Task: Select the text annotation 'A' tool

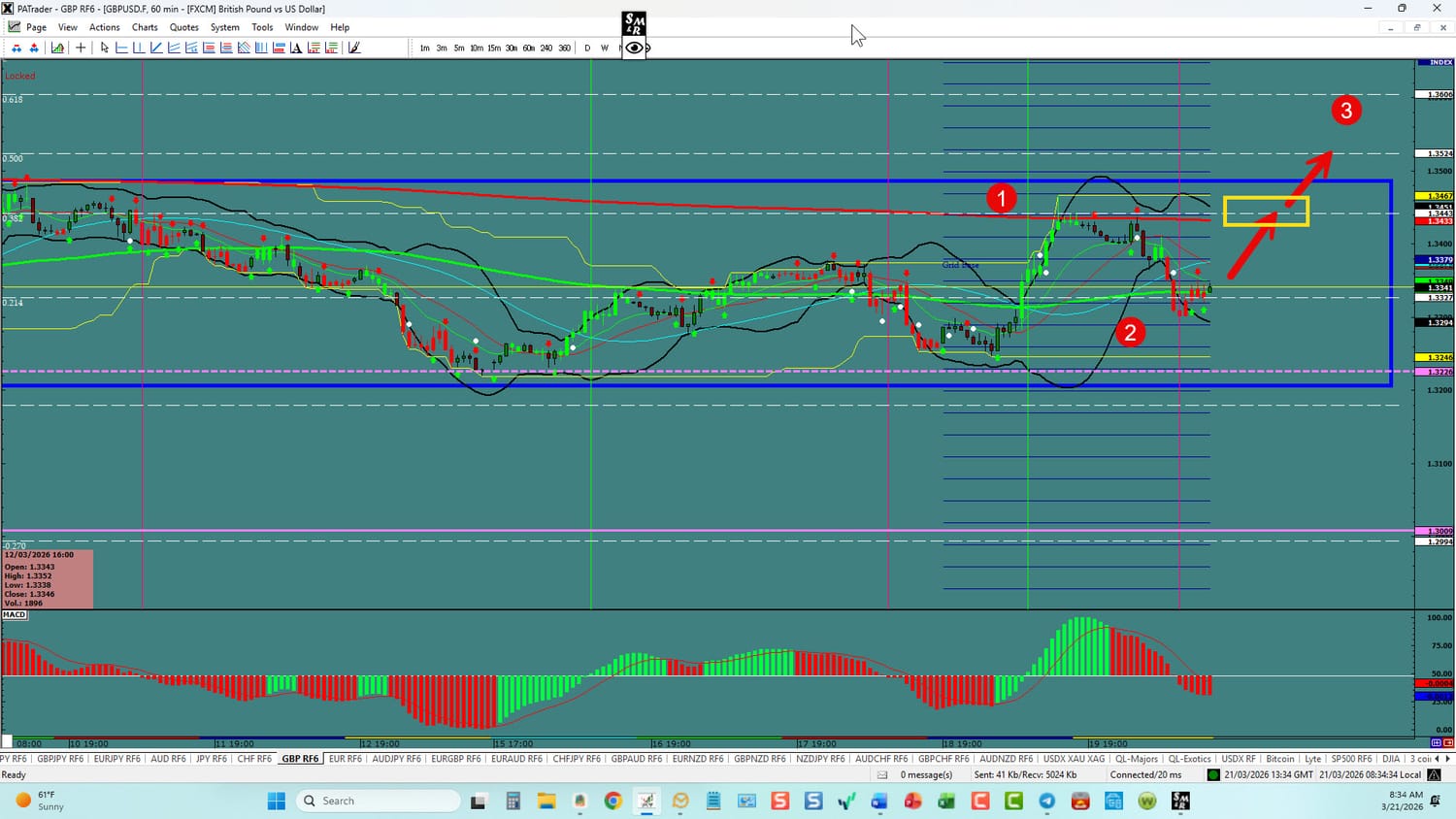Action: 296,48
